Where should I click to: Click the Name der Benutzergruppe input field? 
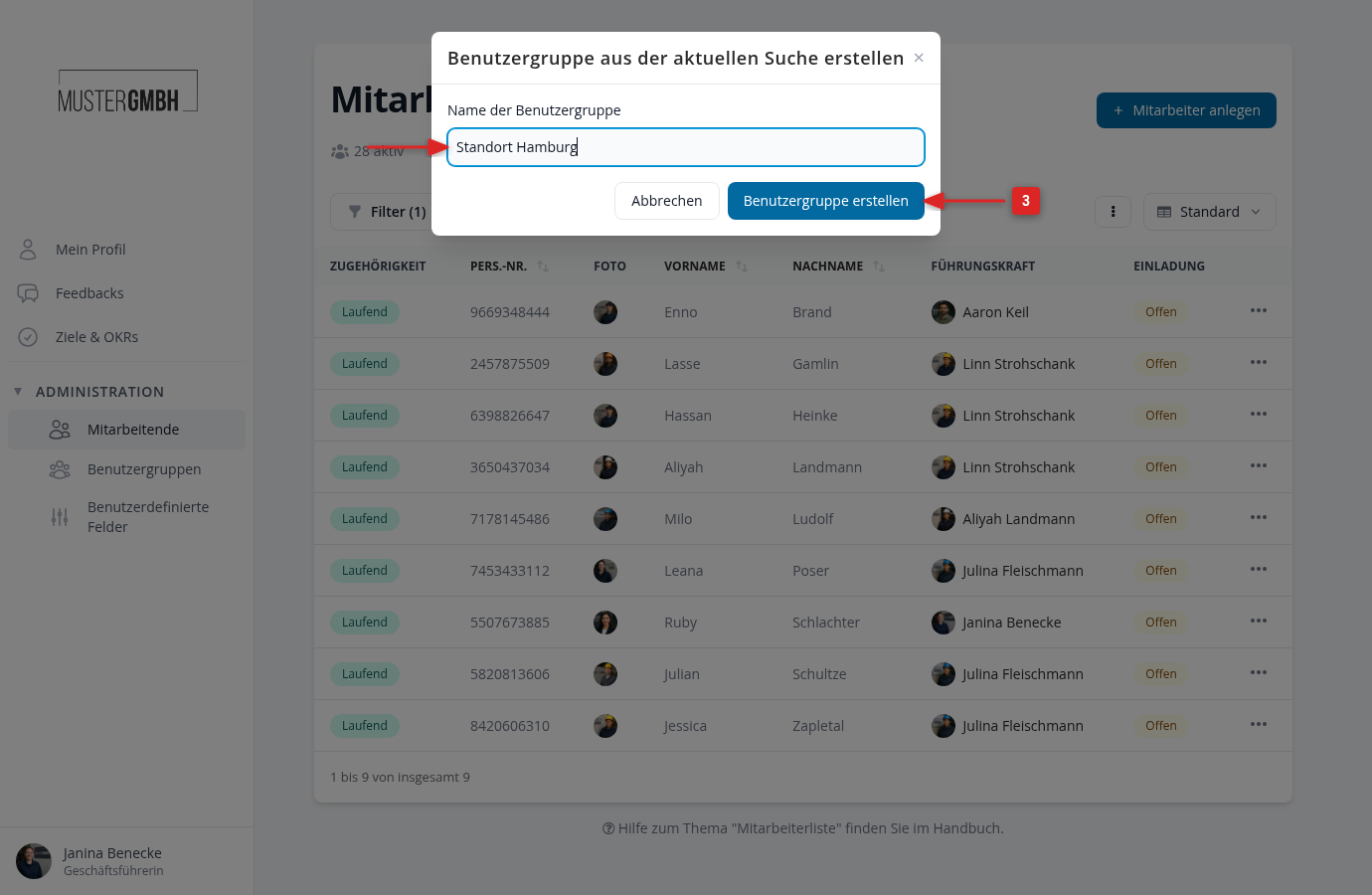pos(686,147)
